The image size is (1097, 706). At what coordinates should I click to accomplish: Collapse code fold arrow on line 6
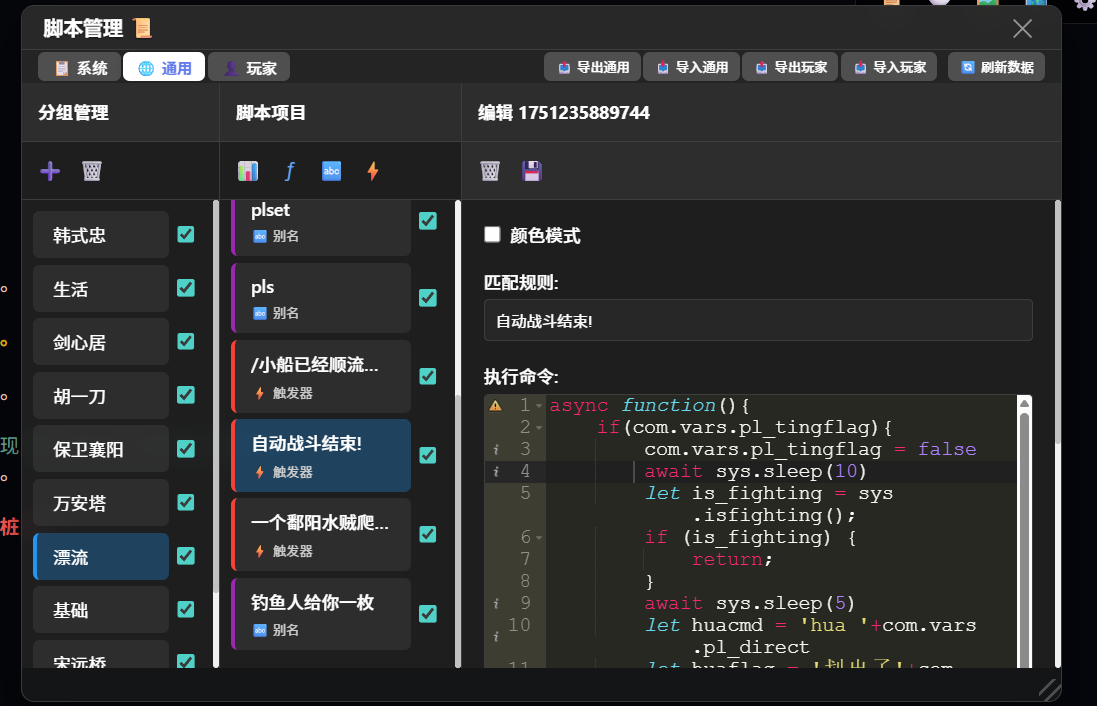(539, 537)
